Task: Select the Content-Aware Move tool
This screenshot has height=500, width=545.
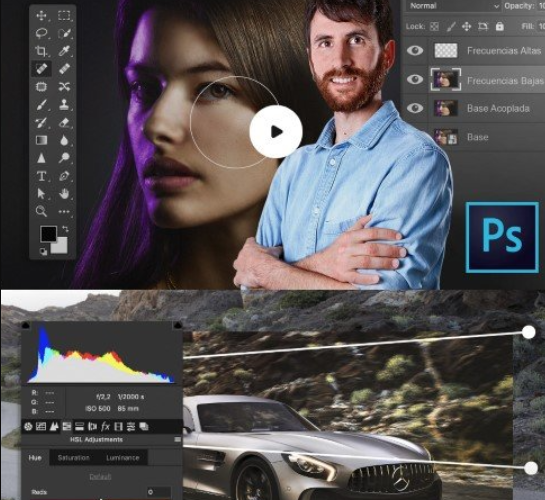Action: 64,86
